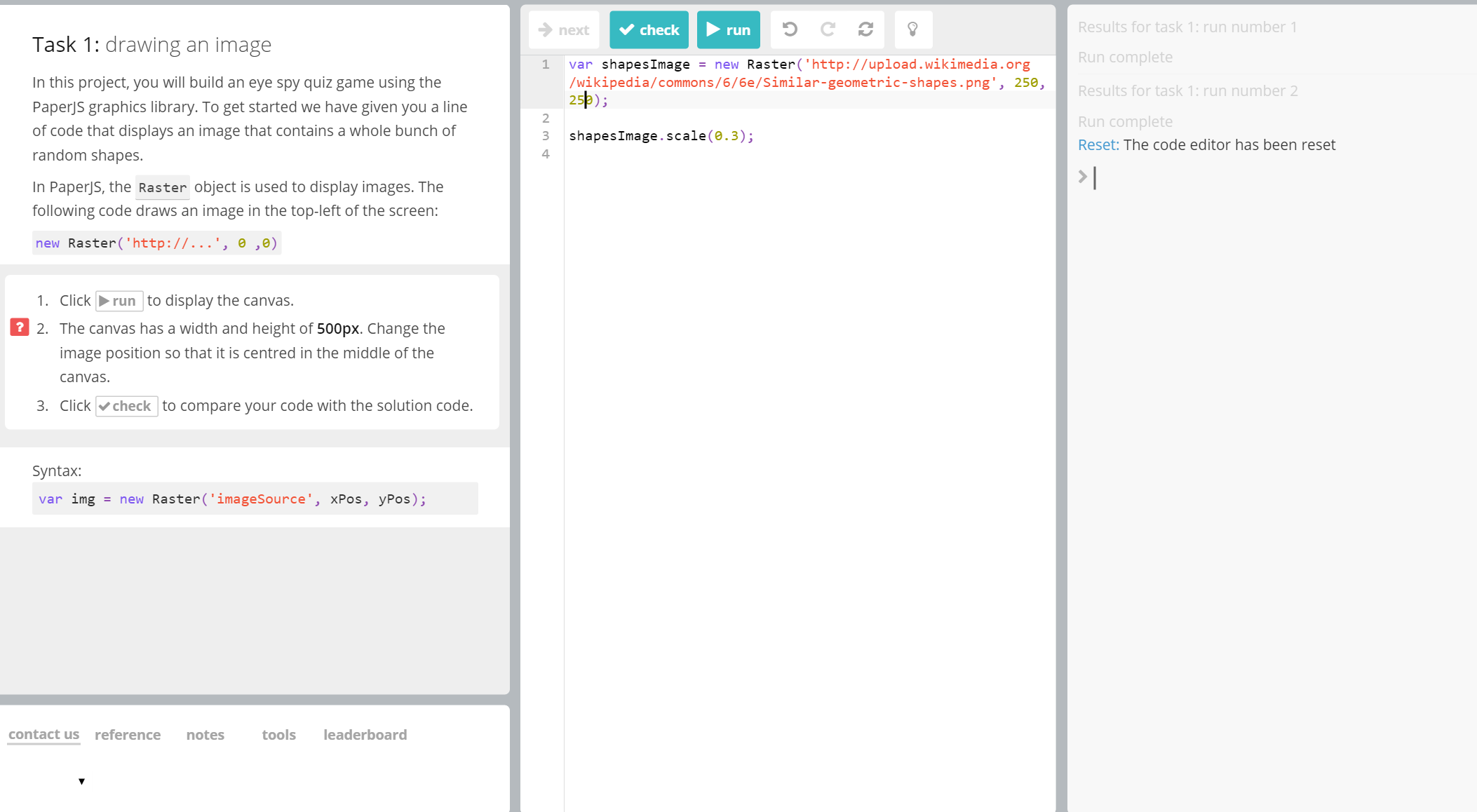Click the lightbulb hint icon
1477x812 pixels.
click(x=912, y=29)
